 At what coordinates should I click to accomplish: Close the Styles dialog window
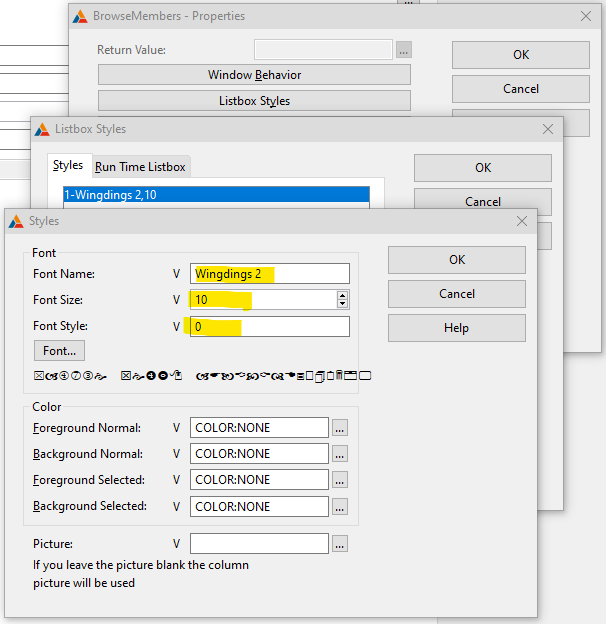(521, 221)
